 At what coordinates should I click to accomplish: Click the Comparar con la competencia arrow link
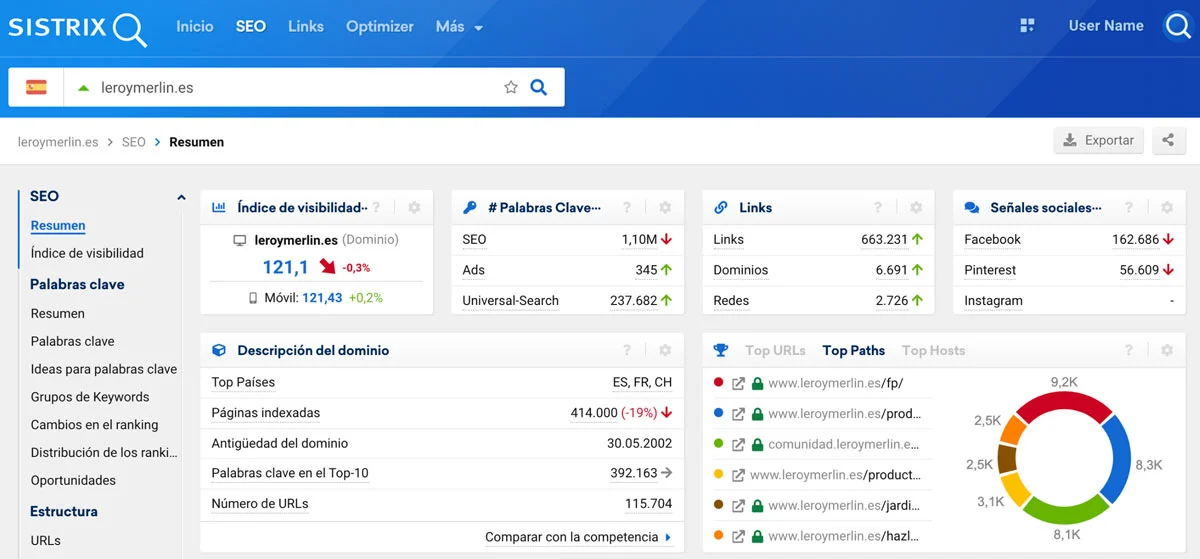(578, 537)
